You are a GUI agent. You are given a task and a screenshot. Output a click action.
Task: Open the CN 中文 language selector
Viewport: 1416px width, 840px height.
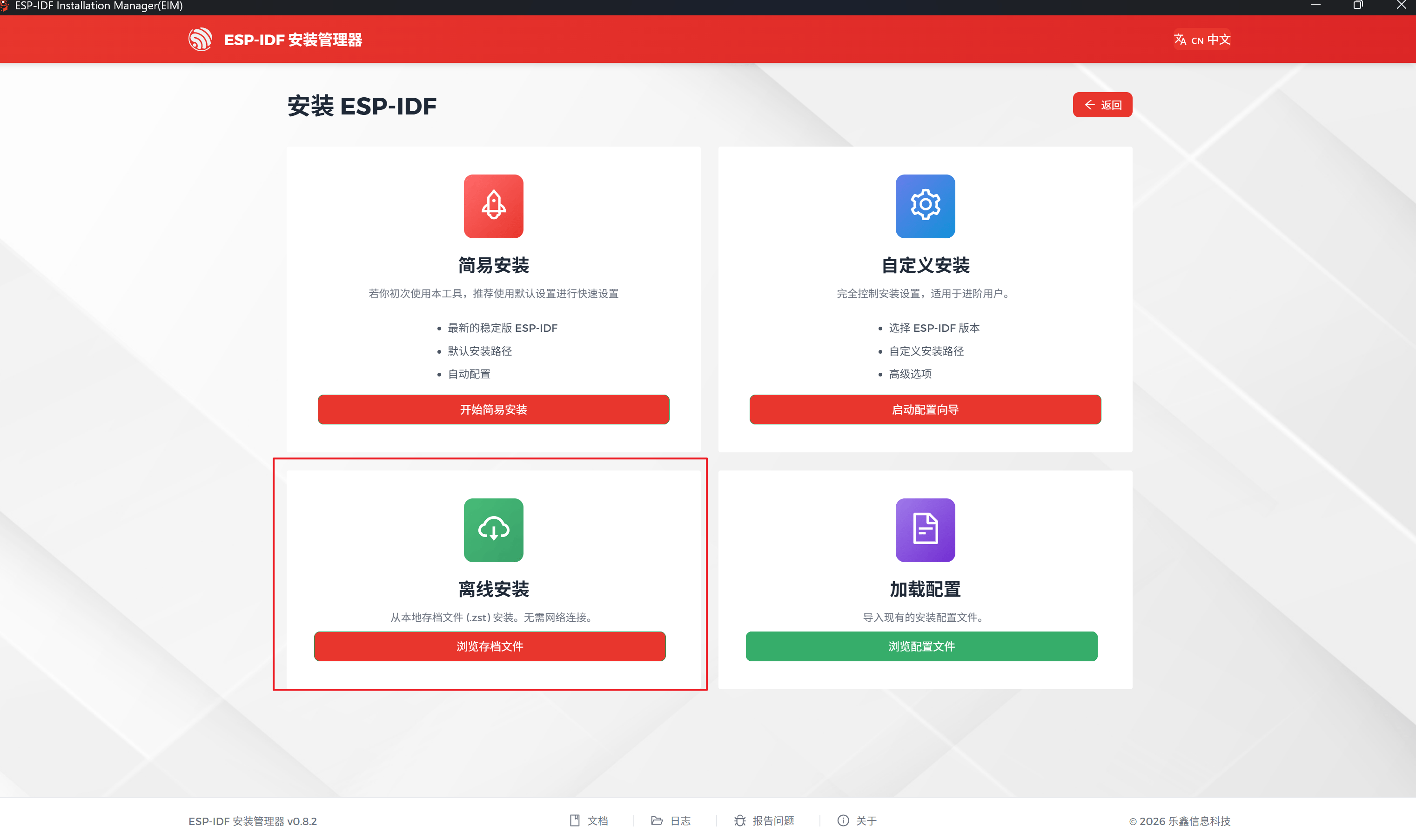[x=1202, y=40]
